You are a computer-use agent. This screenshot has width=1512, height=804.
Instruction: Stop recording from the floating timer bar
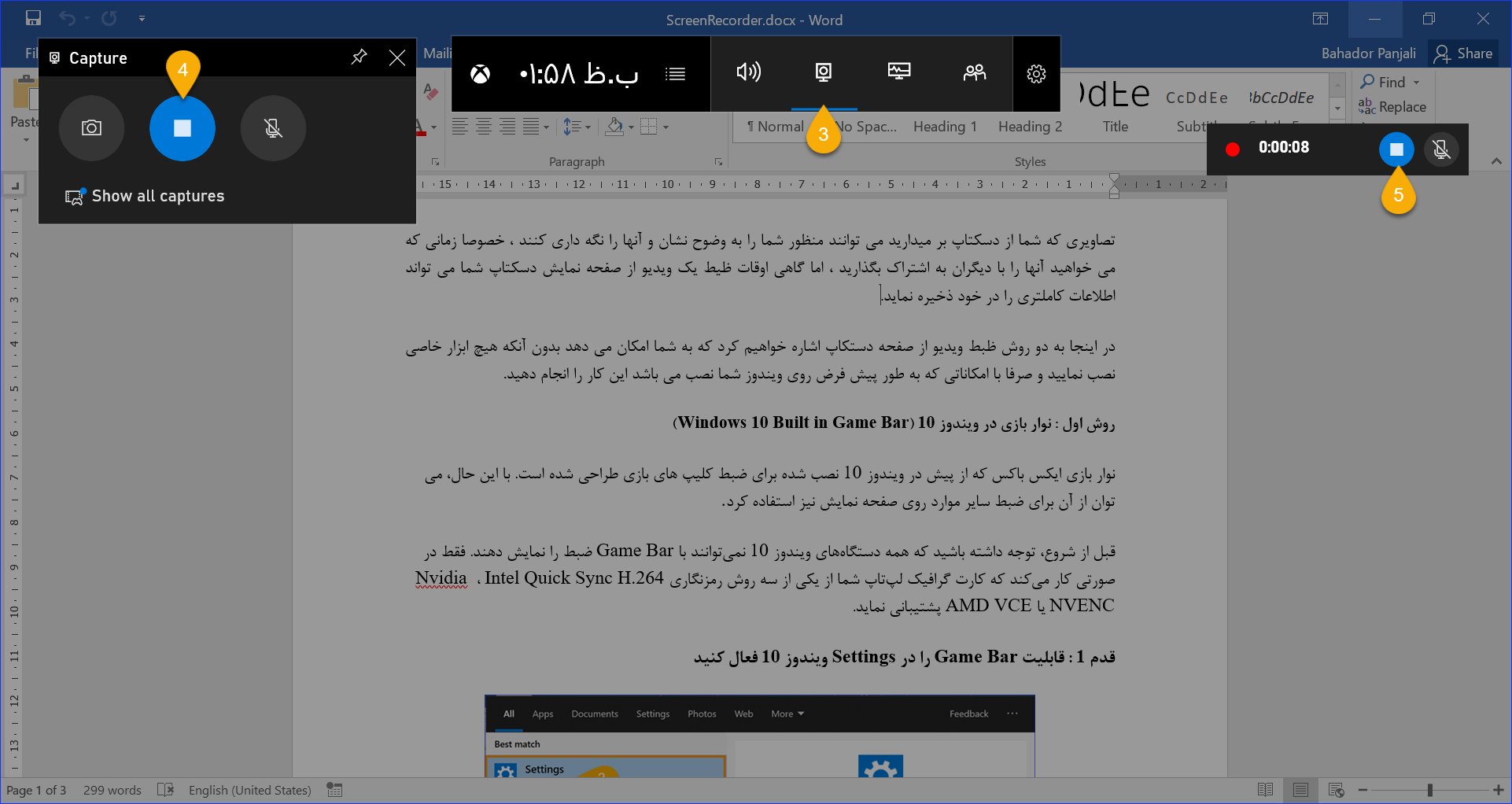pyautogui.click(x=1396, y=149)
